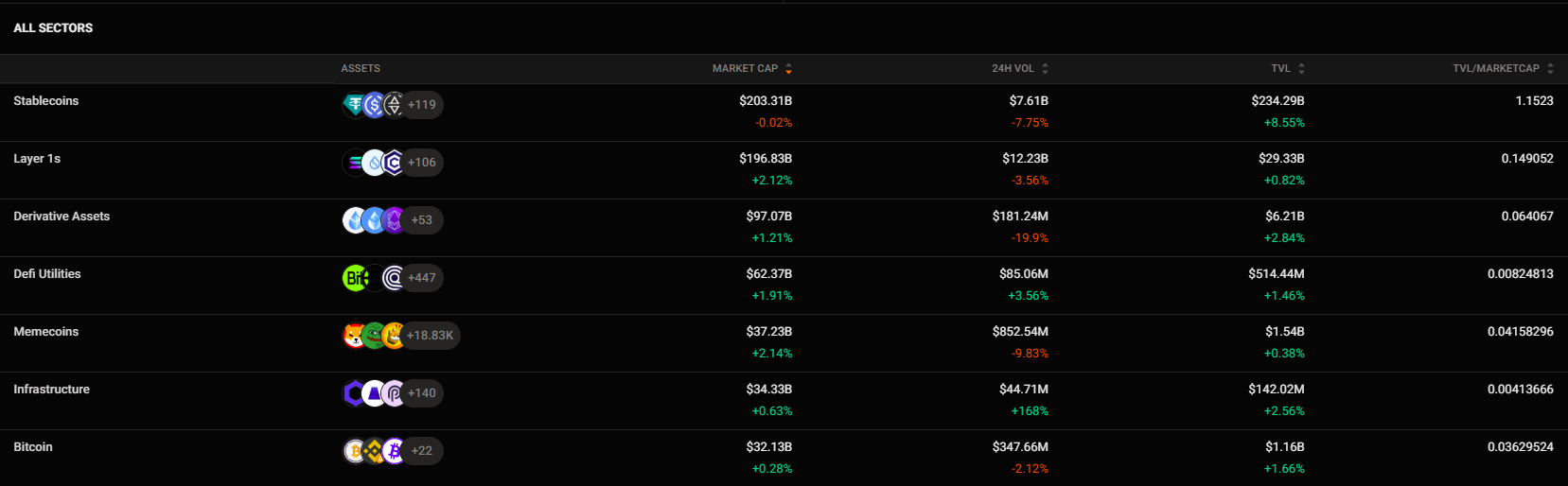Screen dimensions: 1568x486
Task: Open the Memecoins sector
Action: (x=46, y=332)
